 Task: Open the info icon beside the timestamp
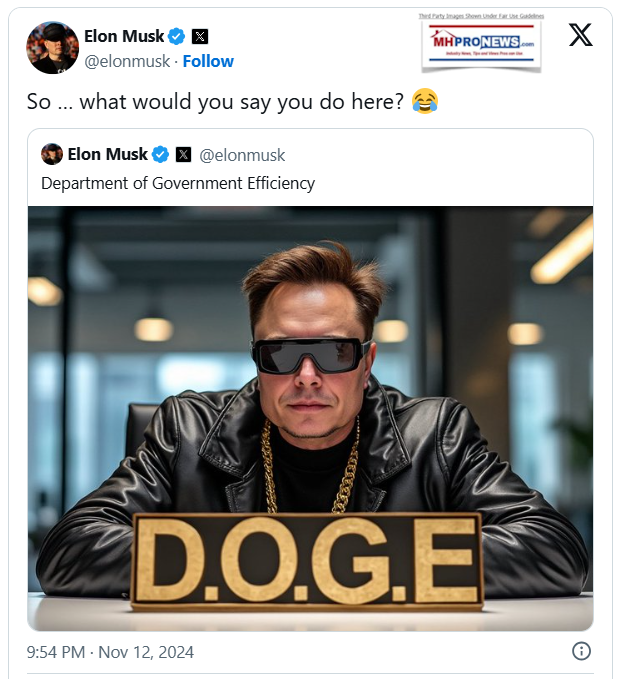pyautogui.click(x=580, y=652)
